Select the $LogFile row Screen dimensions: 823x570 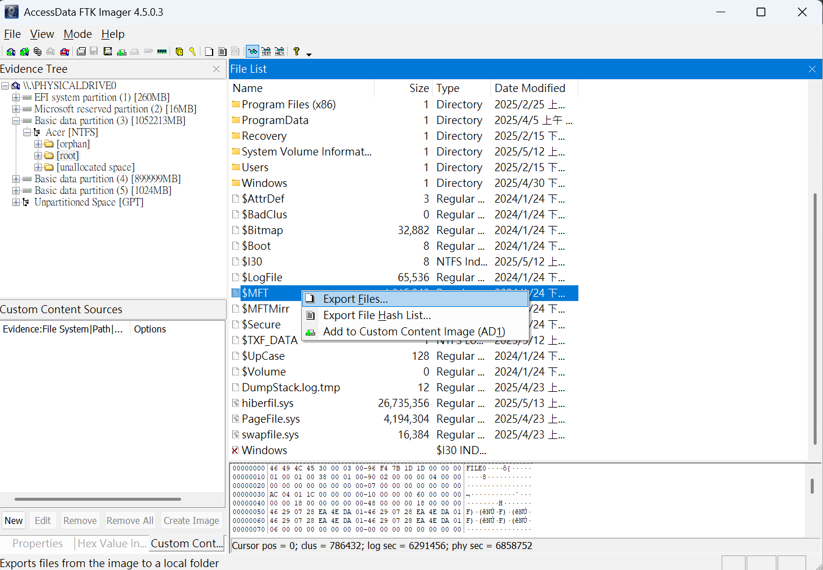(403, 278)
